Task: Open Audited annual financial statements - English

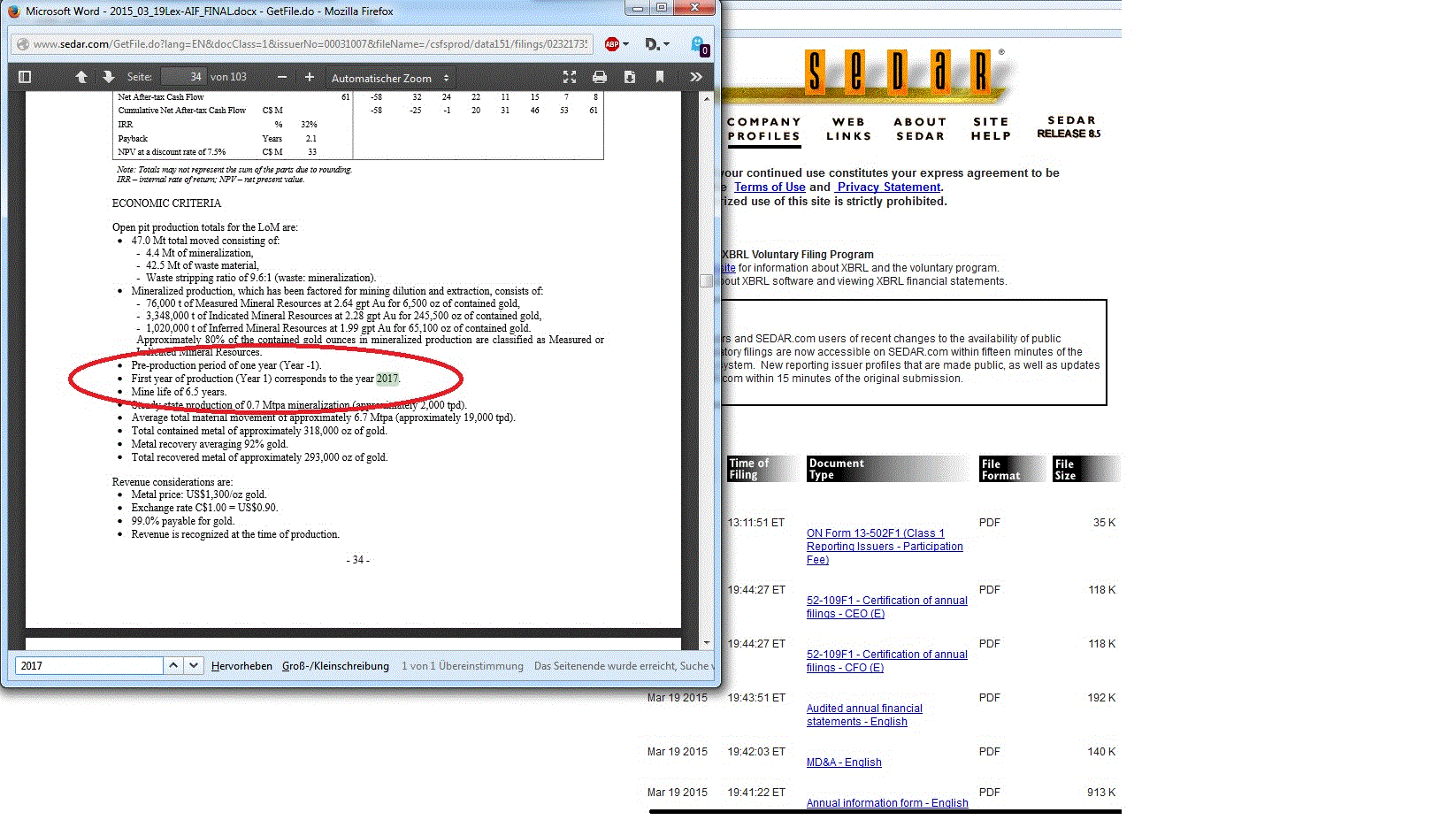Action: coord(864,715)
